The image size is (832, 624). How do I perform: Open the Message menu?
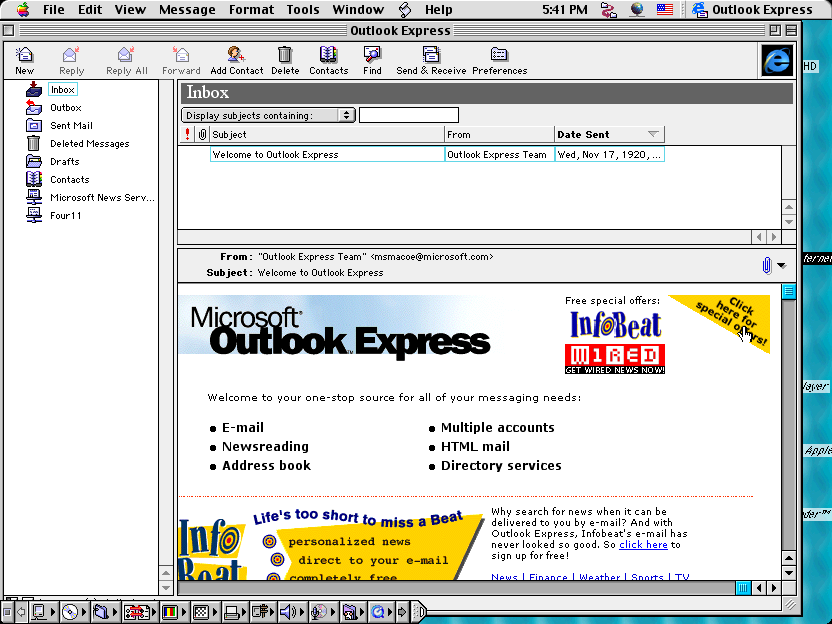(x=187, y=10)
